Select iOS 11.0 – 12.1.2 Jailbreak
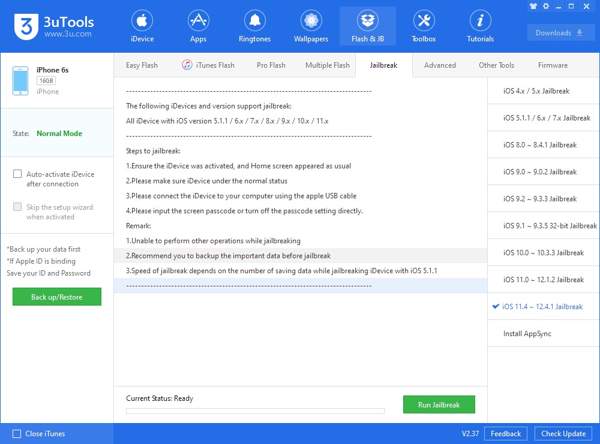This screenshot has height=444, width=600. (x=543, y=280)
